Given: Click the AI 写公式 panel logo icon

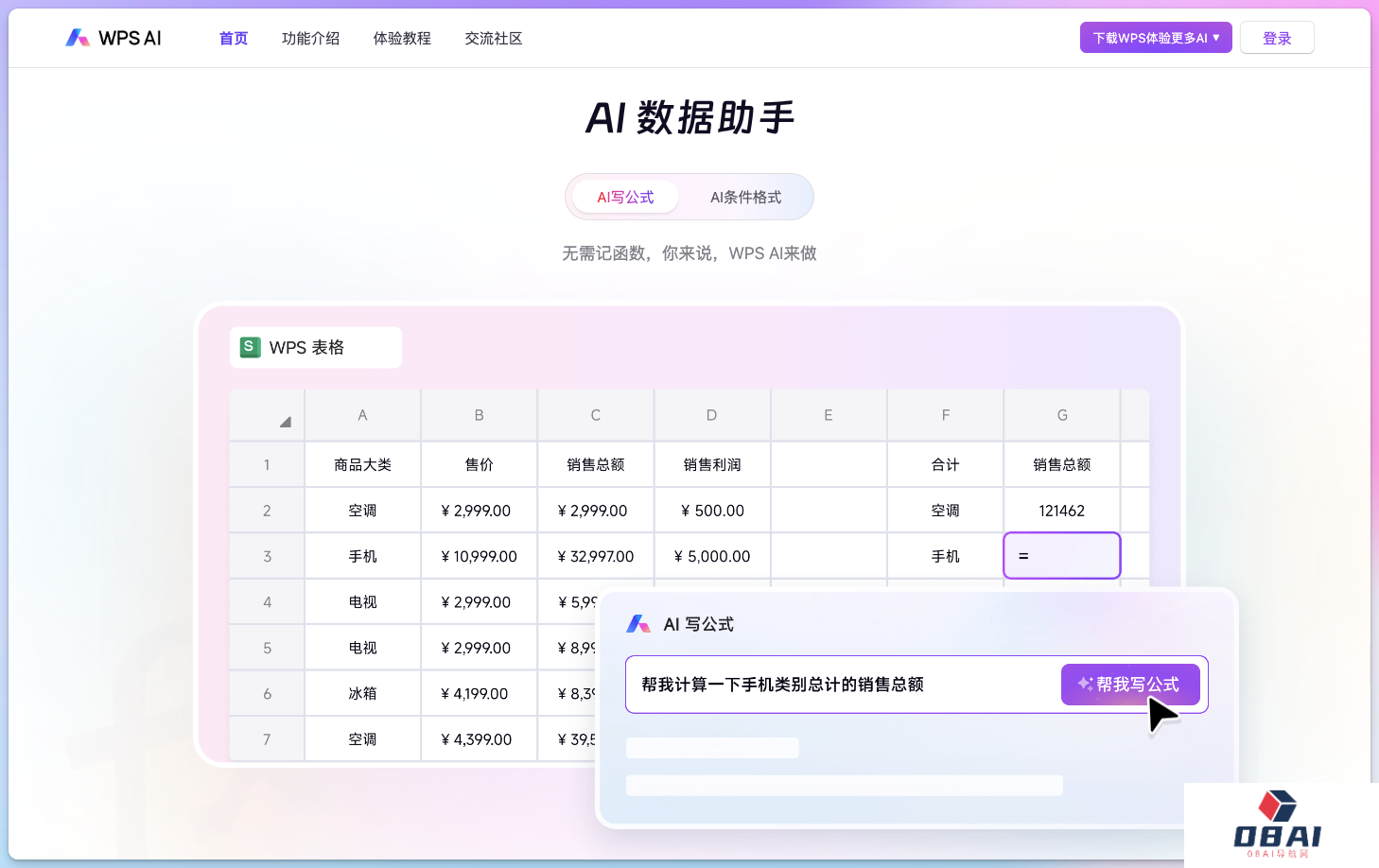Looking at the screenshot, I should pyautogui.click(x=638, y=624).
